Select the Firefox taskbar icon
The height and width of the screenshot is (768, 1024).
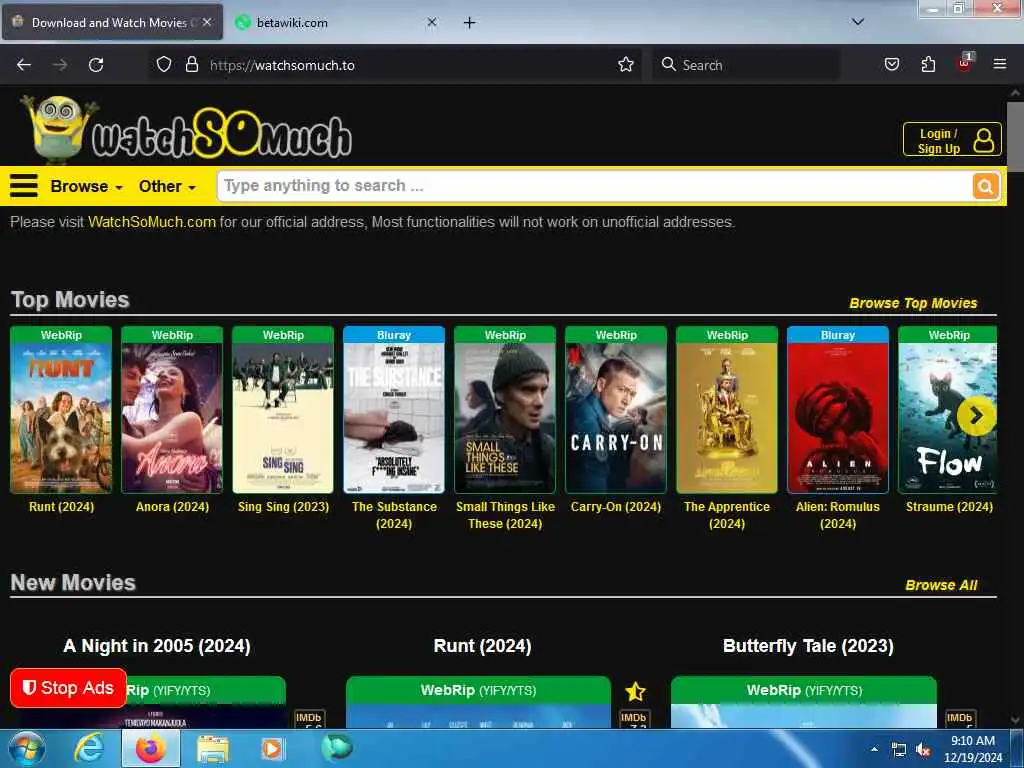click(151, 749)
